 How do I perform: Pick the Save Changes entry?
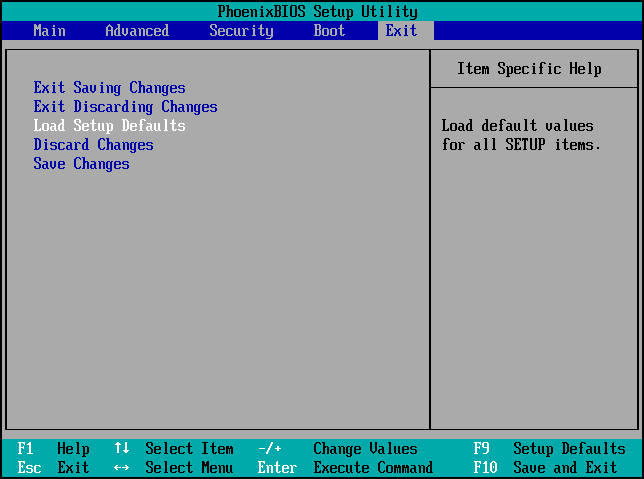click(x=81, y=164)
